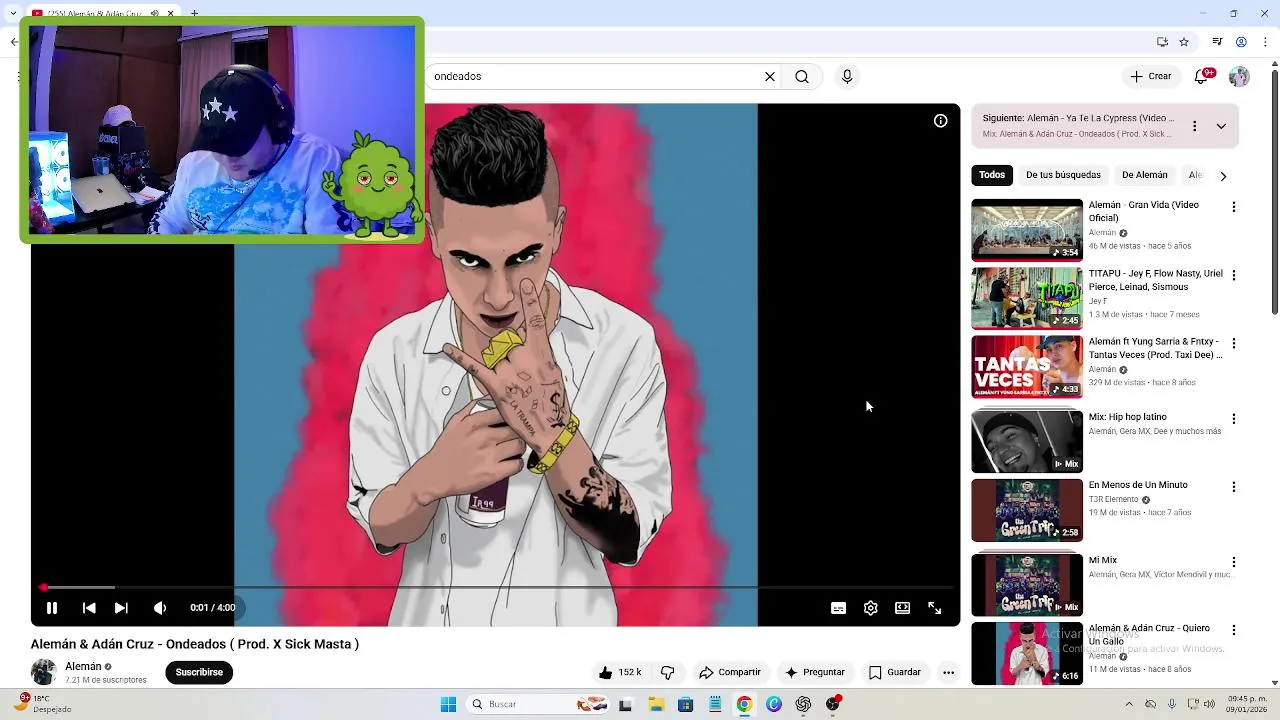Enter fullscreen mode

point(935,608)
